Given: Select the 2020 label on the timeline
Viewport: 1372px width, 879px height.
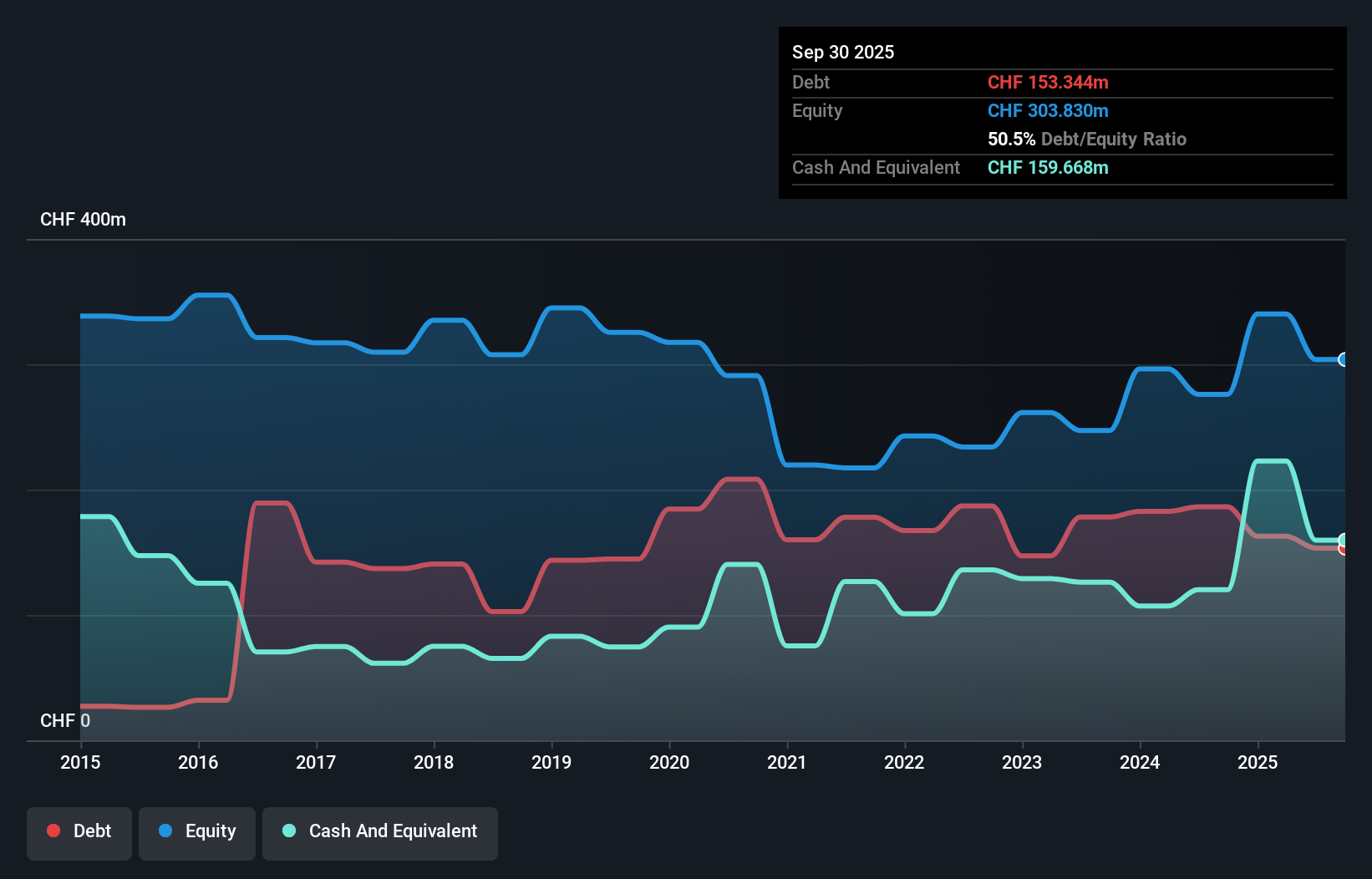Looking at the screenshot, I should coord(669,762).
